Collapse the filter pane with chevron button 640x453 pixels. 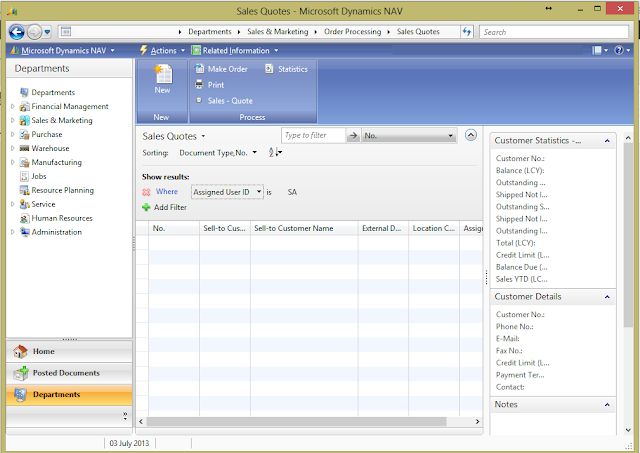(x=471, y=135)
